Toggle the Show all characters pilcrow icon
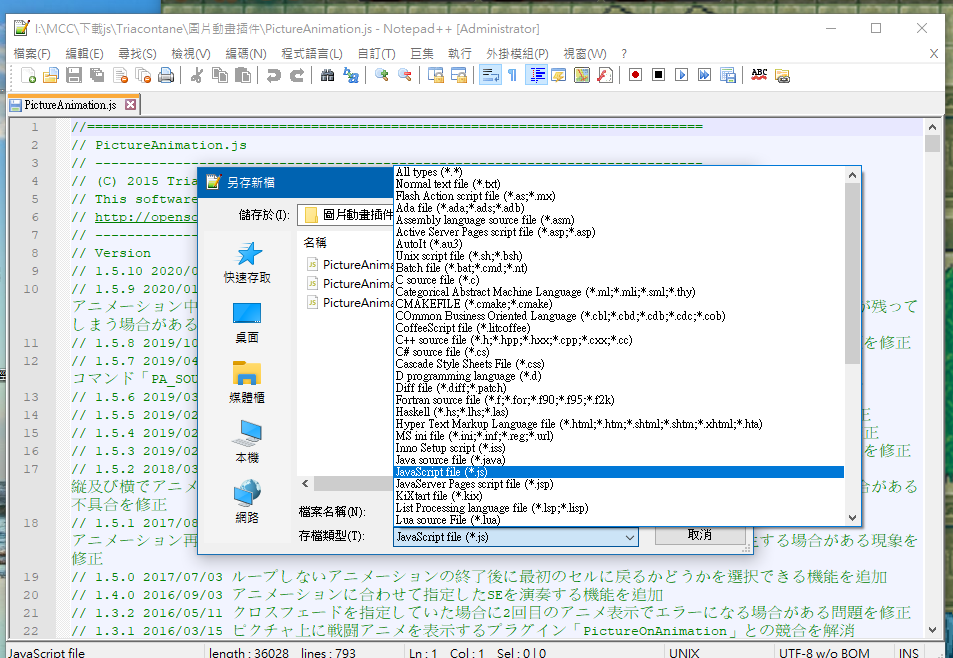953x658 pixels. pyautogui.click(x=512, y=75)
